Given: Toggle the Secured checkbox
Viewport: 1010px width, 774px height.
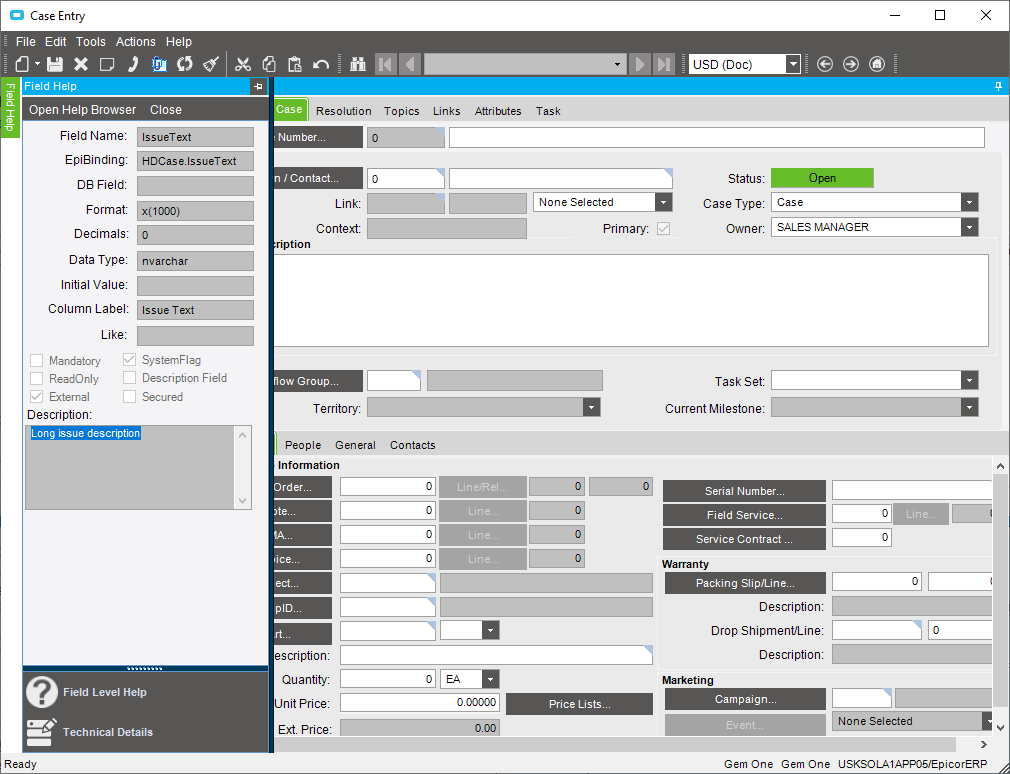Looking at the screenshot, I should pos(130,397).
